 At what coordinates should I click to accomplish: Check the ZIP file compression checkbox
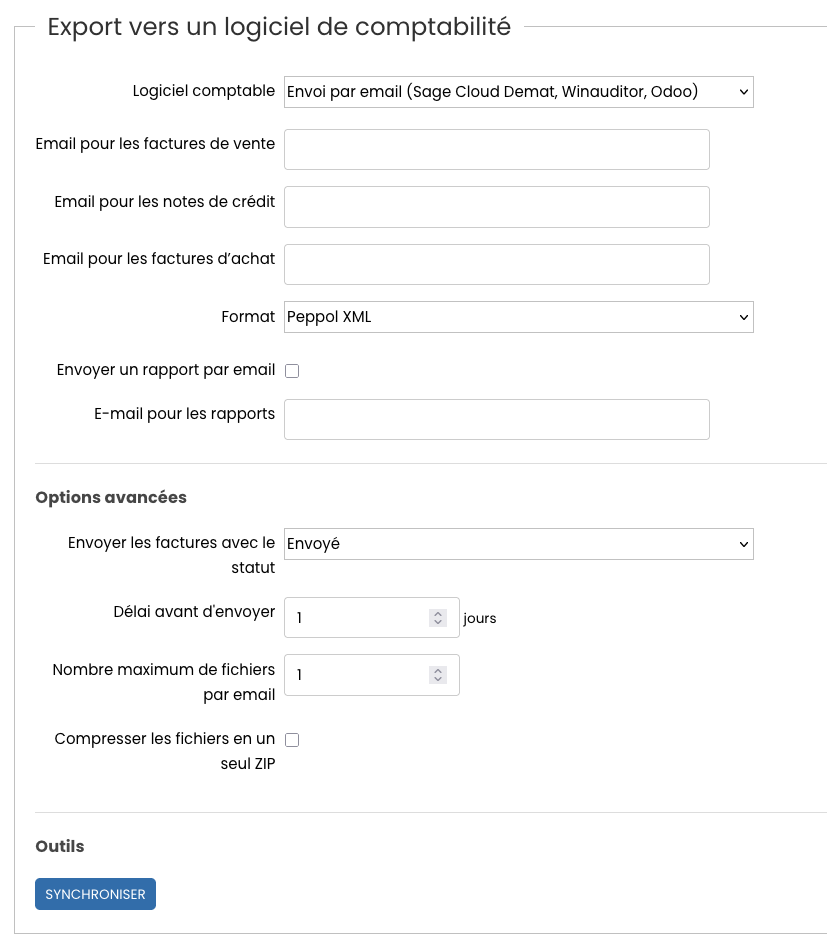pos(292,740)
